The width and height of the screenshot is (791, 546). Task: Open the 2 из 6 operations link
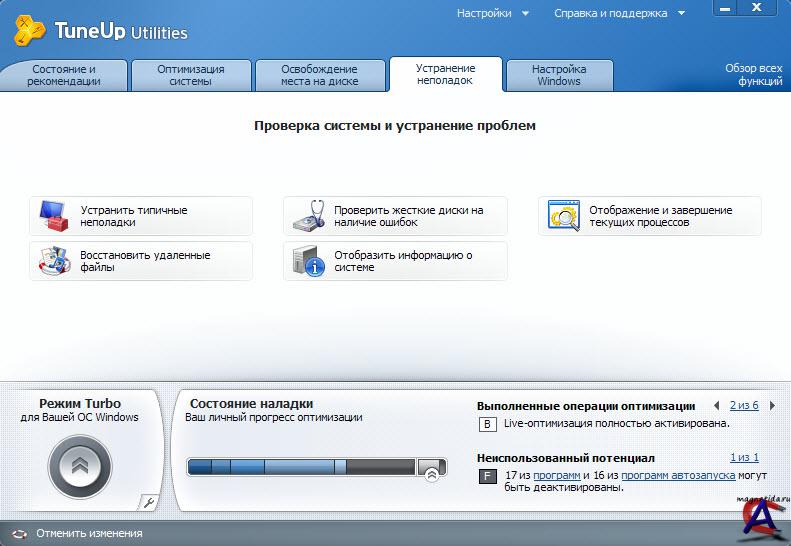click(x=744, y=405)
